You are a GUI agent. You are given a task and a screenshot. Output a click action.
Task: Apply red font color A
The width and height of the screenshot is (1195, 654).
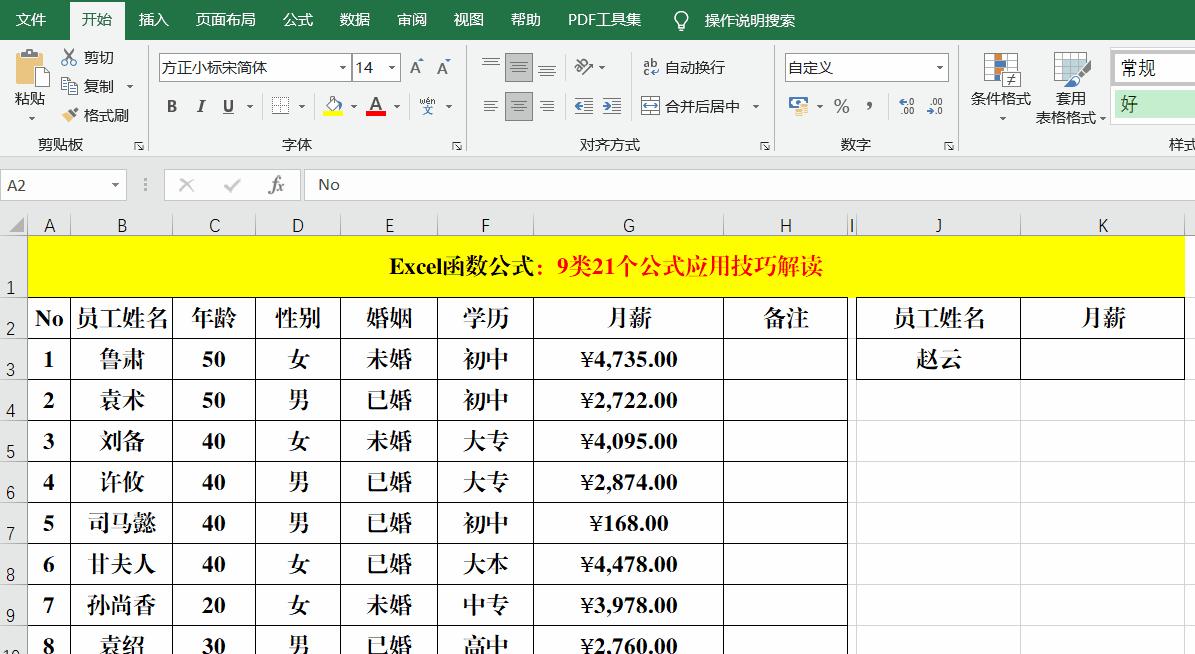tap(376, 106)
